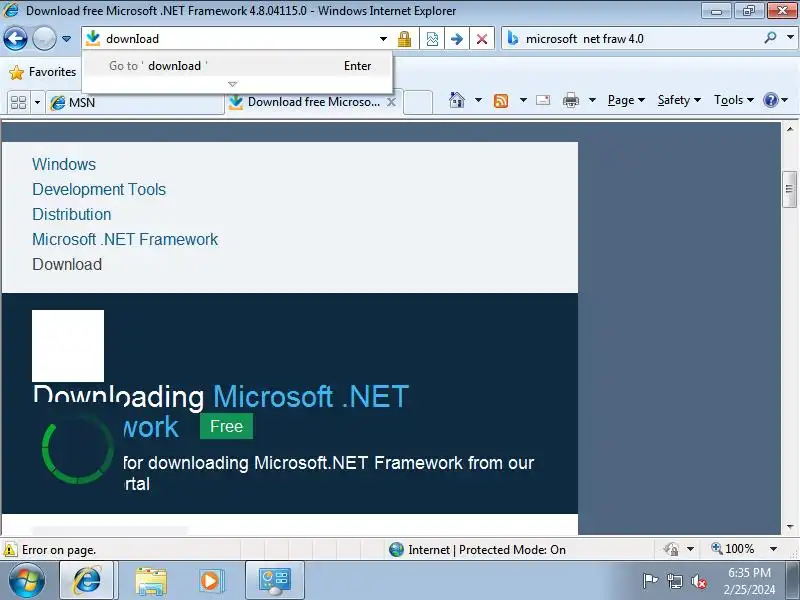Viewport: 800px width, 600px height.
Task: Open the Tools menu
Action: point(734,100)
